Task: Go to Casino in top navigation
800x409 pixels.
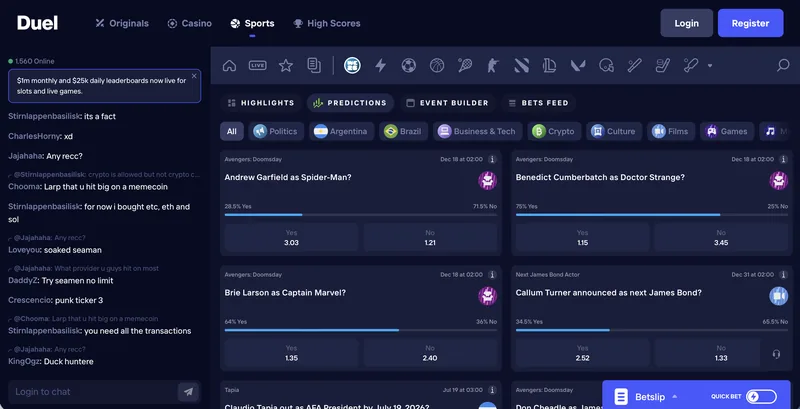Action: coord(190,23)
